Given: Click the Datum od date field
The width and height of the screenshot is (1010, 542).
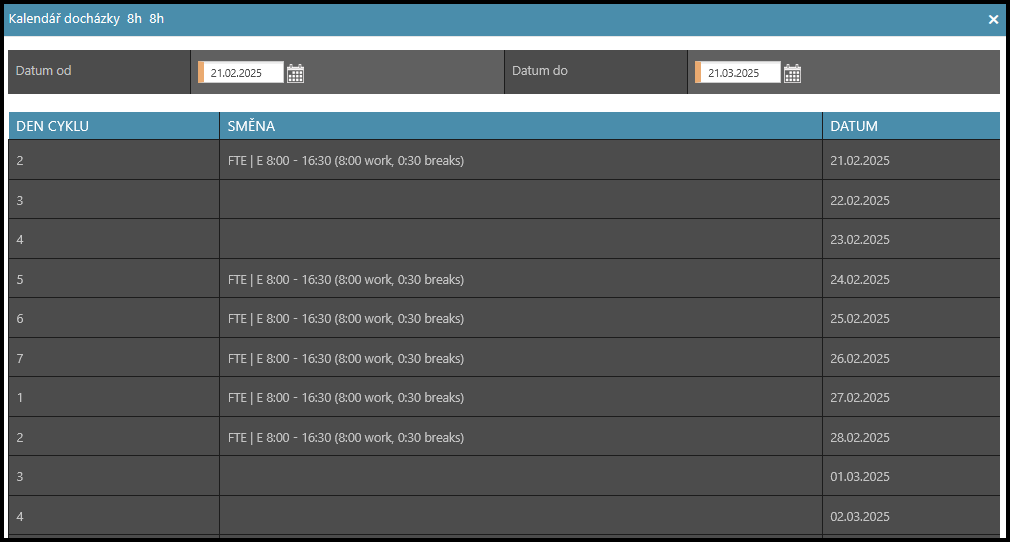Looking at the screenshot, I should tap(243, 73).
